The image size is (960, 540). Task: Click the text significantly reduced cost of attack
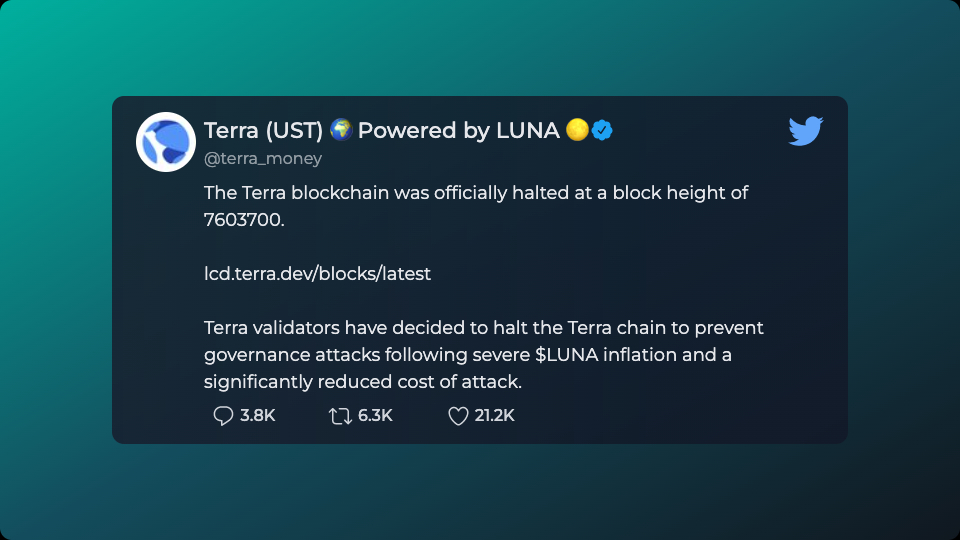(362, 382)
